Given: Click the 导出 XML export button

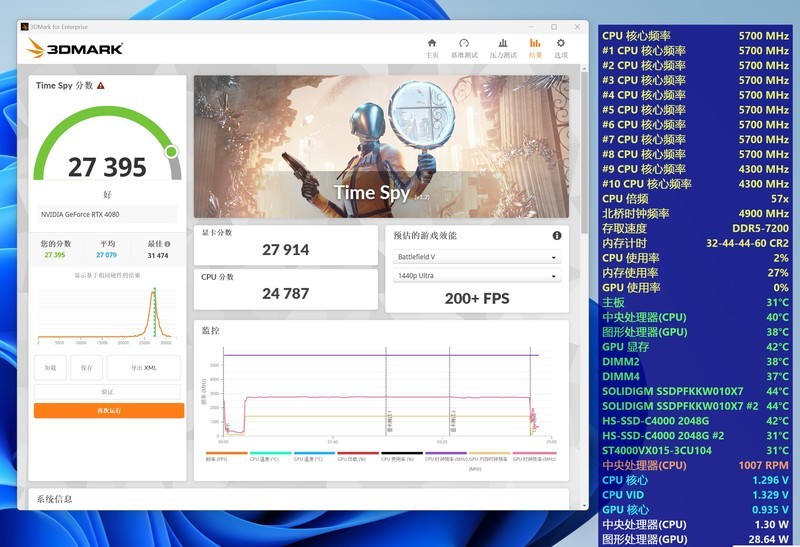Looking at the screenshot, I should tap(144, 367).
